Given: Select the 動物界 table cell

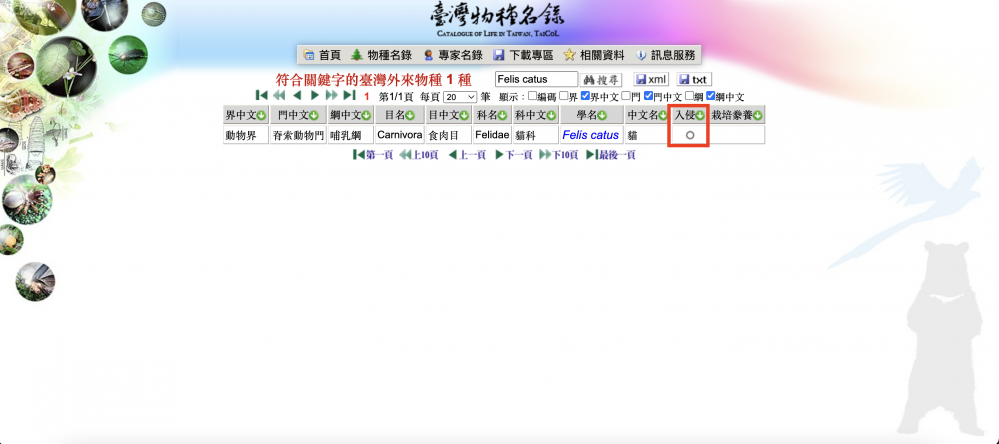Looking at the screenshot, I should click(x=246, y=135).
